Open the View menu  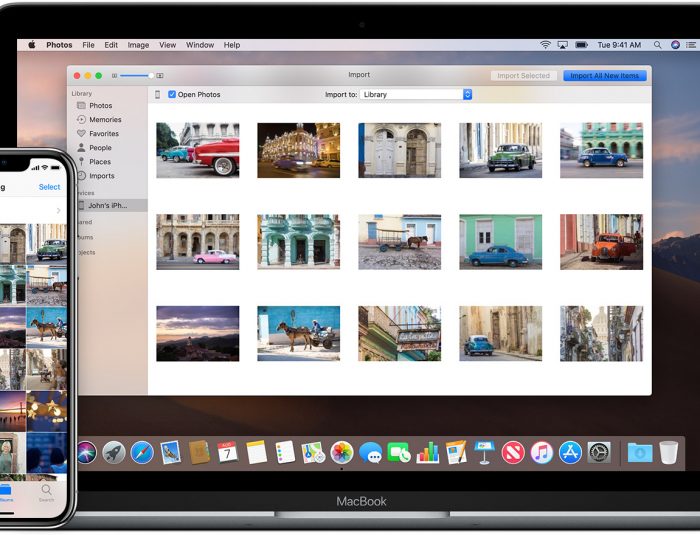pos(167,45)
